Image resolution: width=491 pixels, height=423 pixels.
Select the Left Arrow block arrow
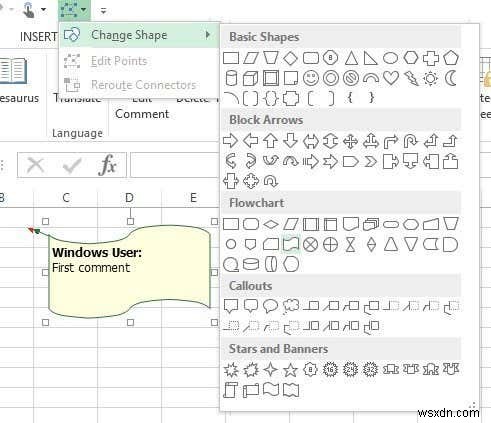pos(250,141)
